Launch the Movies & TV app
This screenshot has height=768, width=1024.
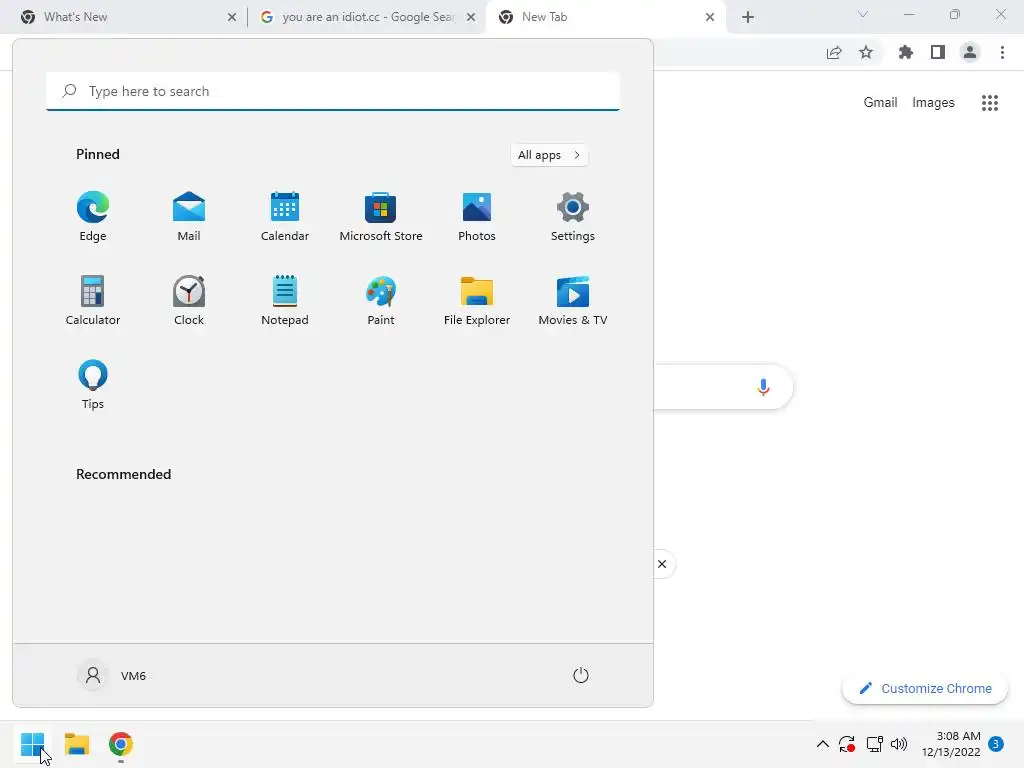(573, 300)
